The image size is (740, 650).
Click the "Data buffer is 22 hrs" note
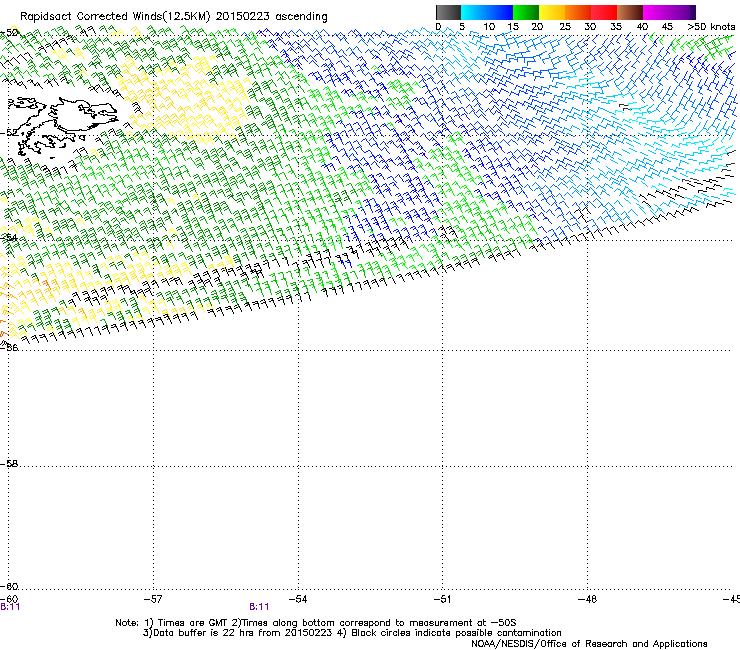point(205,633)
